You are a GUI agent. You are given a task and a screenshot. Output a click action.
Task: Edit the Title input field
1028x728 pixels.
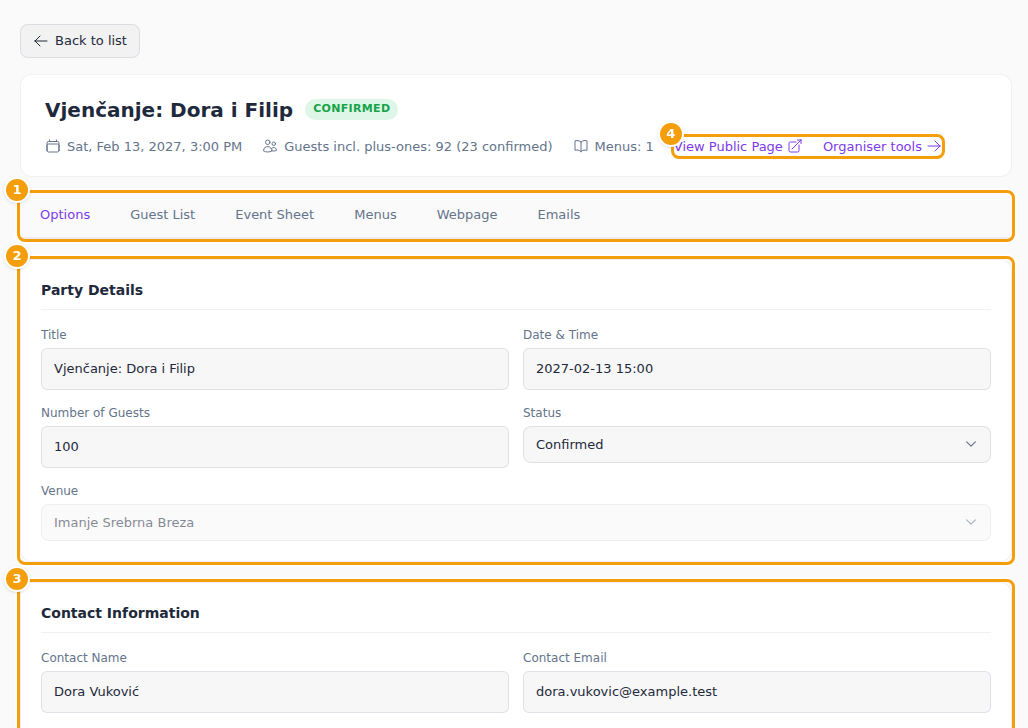pos(275,369)
